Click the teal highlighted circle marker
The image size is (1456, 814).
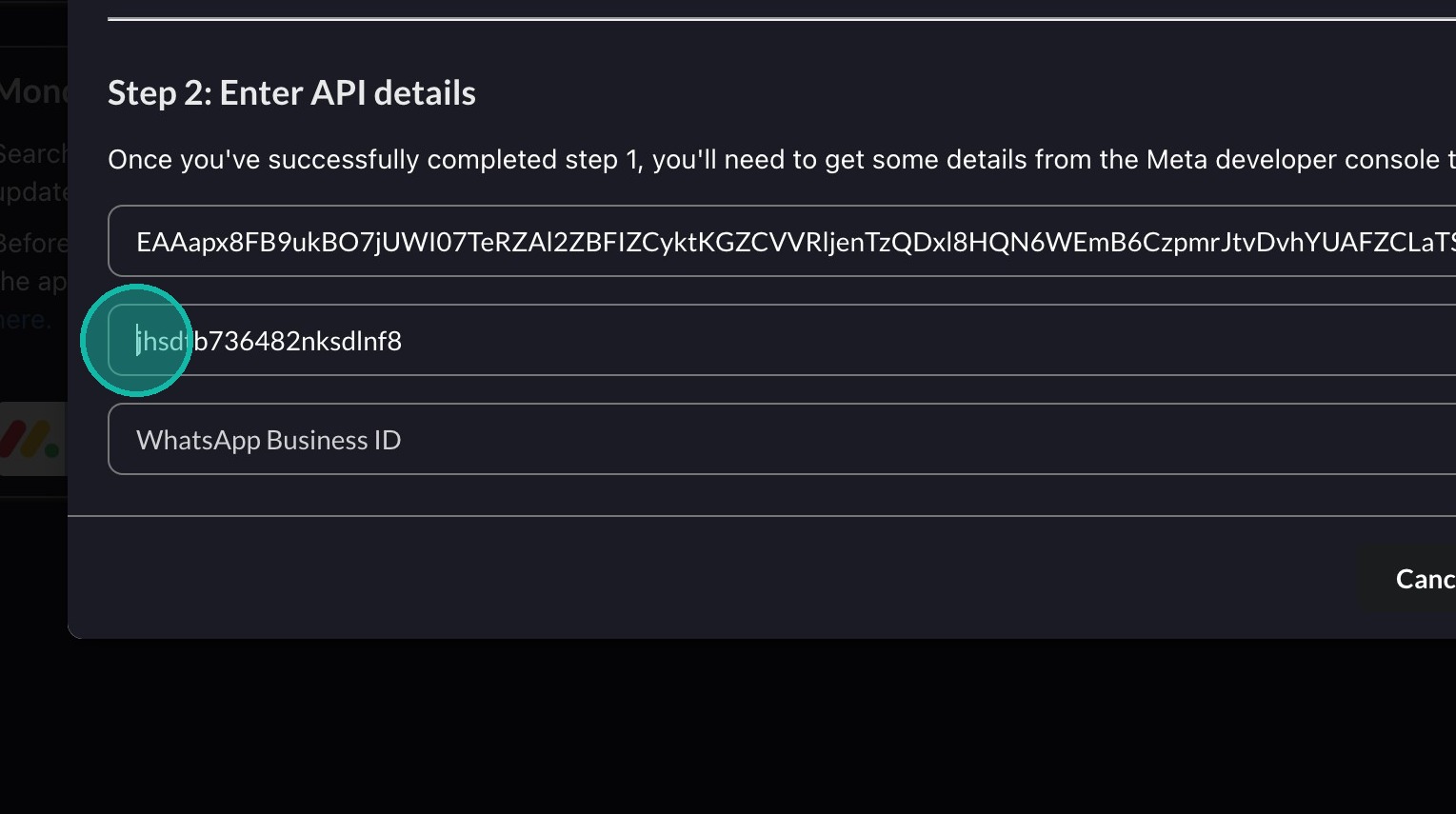point(137,340)
